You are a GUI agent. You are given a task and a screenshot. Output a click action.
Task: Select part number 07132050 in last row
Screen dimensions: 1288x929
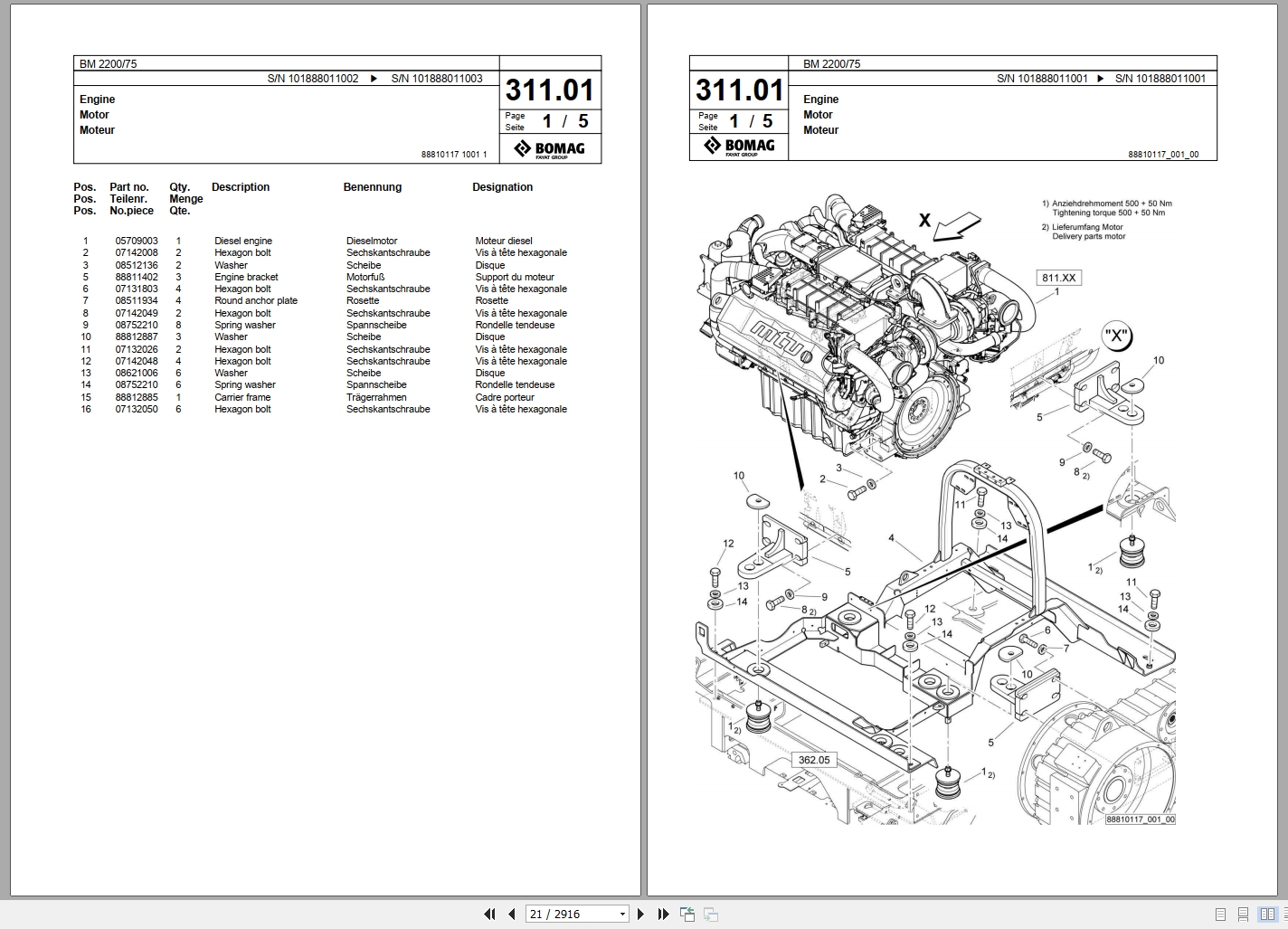[137, 410]
